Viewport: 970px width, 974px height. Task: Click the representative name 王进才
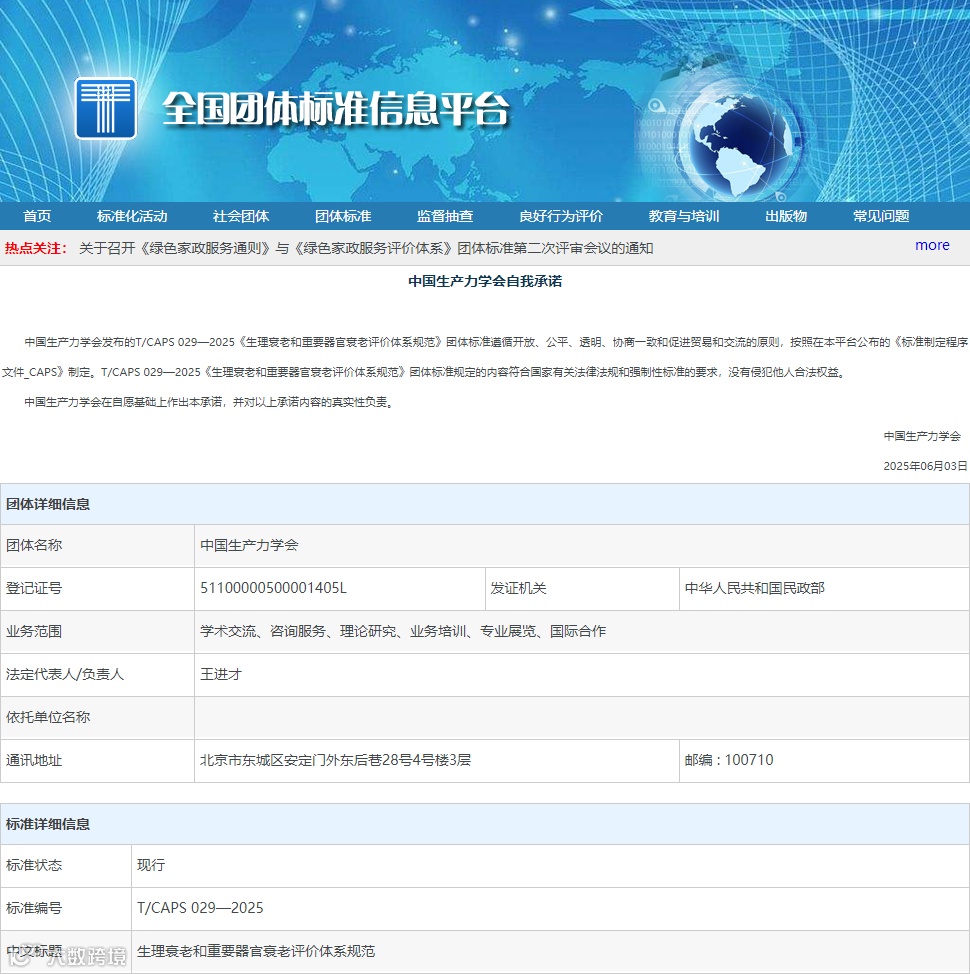tap(221, 674)
